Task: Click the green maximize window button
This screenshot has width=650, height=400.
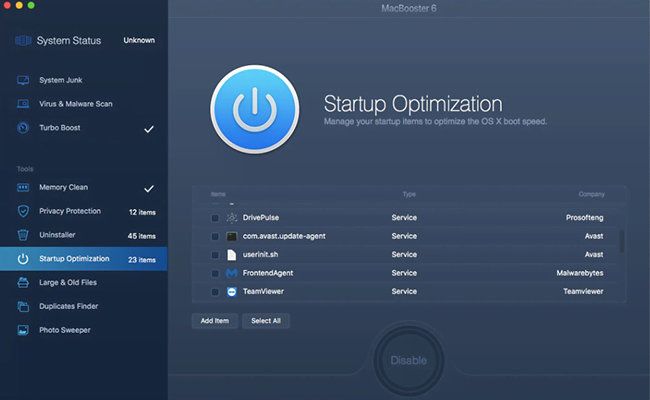Action: 31,5
